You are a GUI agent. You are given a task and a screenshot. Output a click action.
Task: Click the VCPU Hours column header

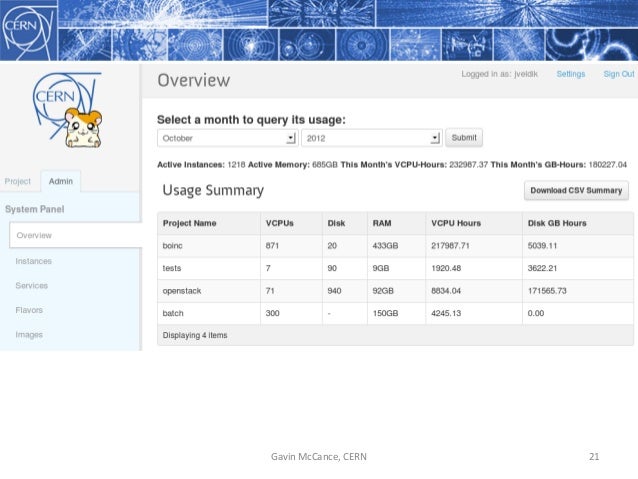(x=455, y=223)
